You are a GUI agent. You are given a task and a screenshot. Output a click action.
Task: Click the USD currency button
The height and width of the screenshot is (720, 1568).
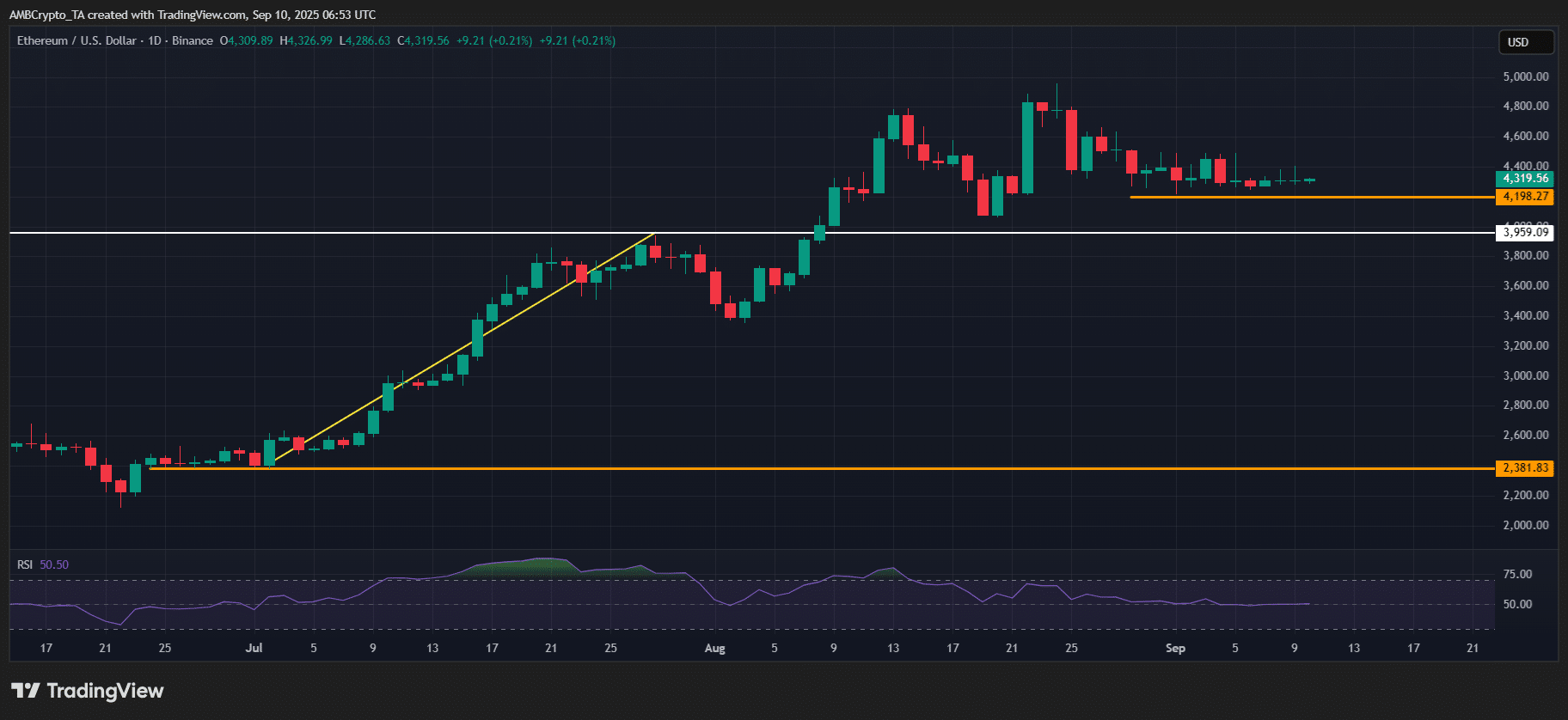[1526, 42]
